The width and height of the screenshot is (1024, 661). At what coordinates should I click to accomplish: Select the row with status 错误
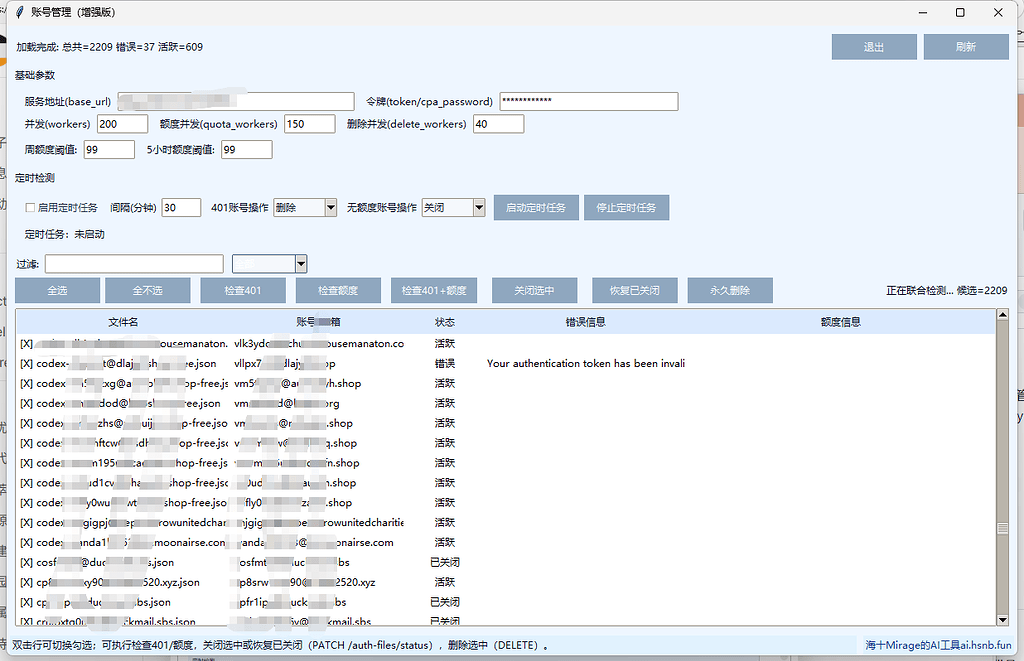click(505, 364)
